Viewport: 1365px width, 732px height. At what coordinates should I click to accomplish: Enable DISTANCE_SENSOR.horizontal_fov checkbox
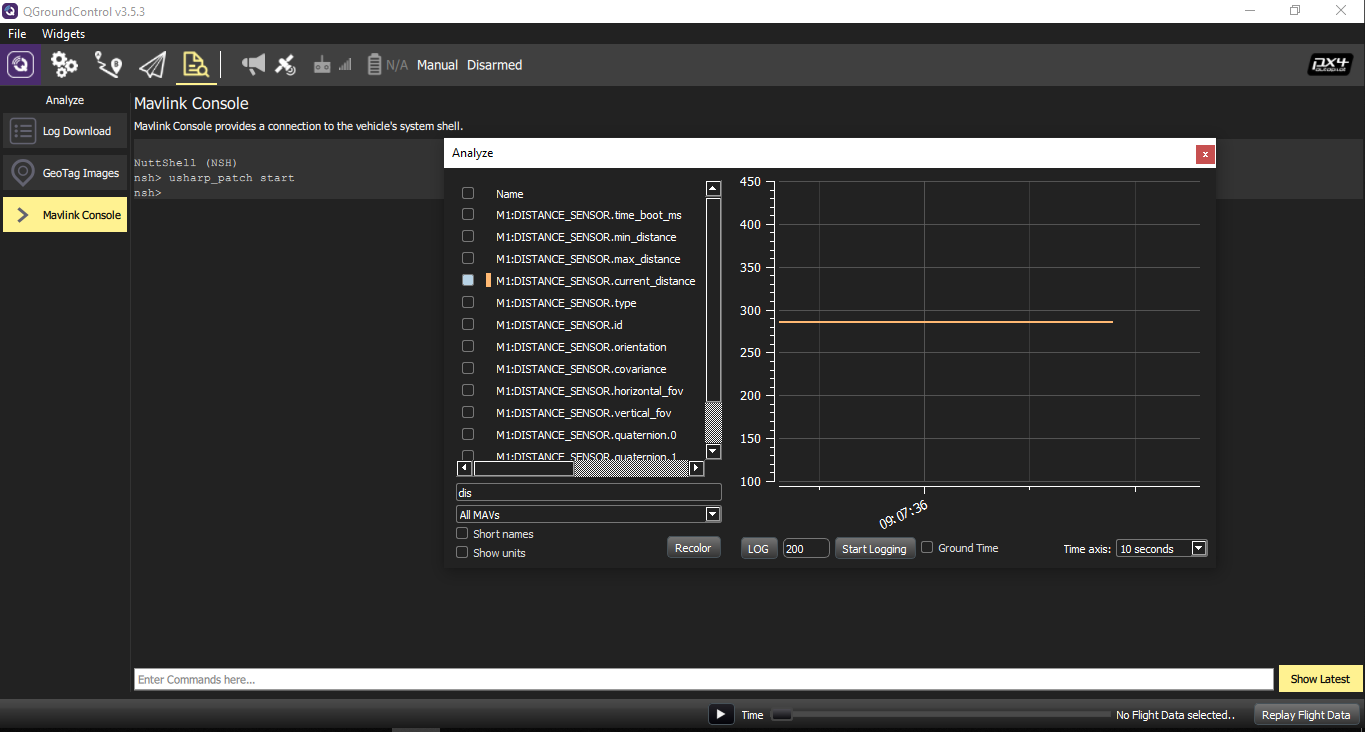pos(467,391)
